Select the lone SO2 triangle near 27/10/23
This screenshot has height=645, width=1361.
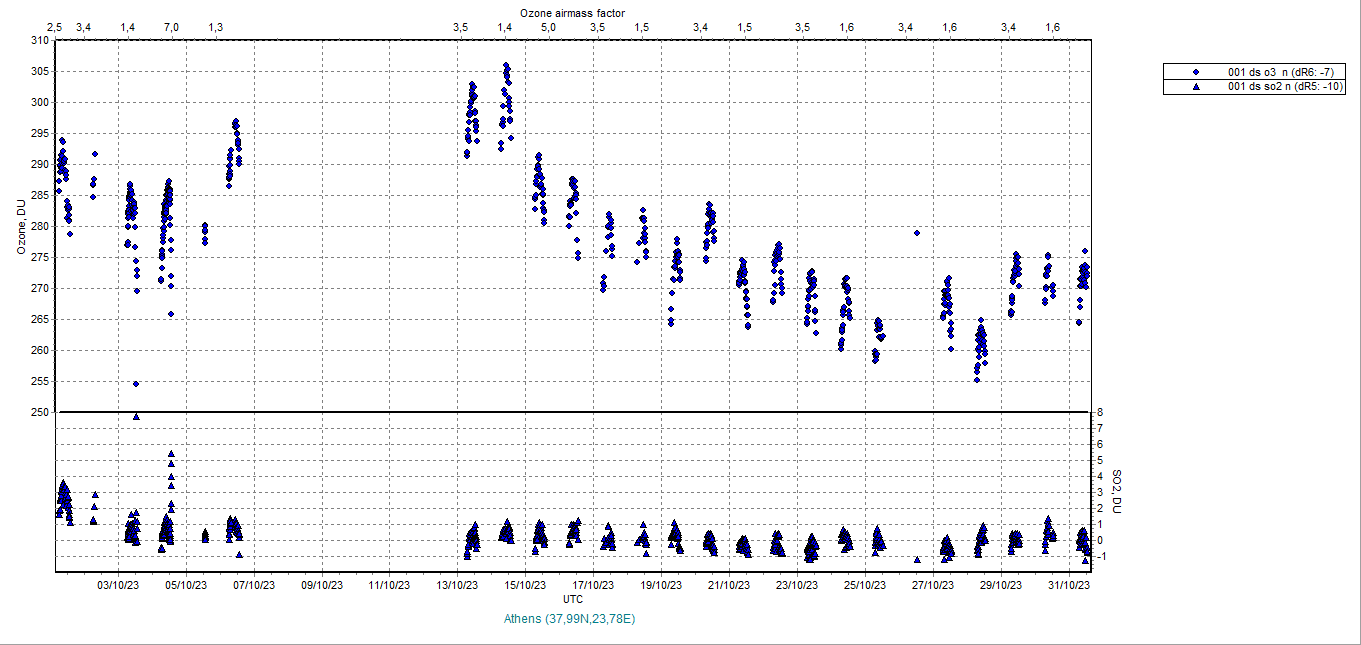tap(917, 560)
